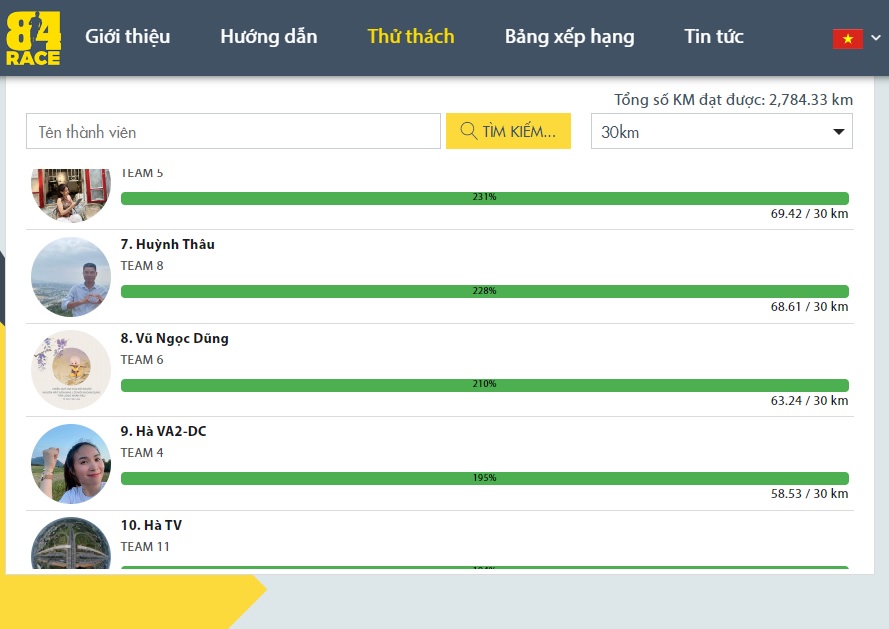Go to the Hướng dẫn page
This screenshot has width=889, height=629.
(268, 37)
